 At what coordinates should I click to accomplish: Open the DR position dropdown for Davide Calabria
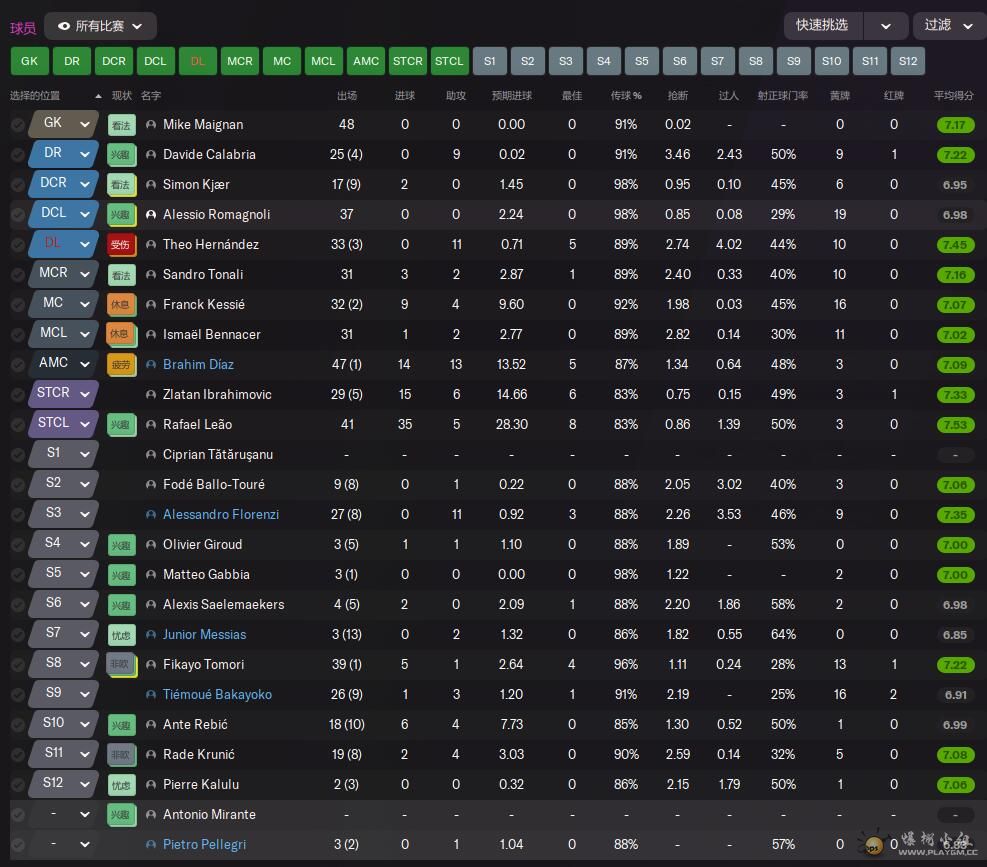(85, 154)
